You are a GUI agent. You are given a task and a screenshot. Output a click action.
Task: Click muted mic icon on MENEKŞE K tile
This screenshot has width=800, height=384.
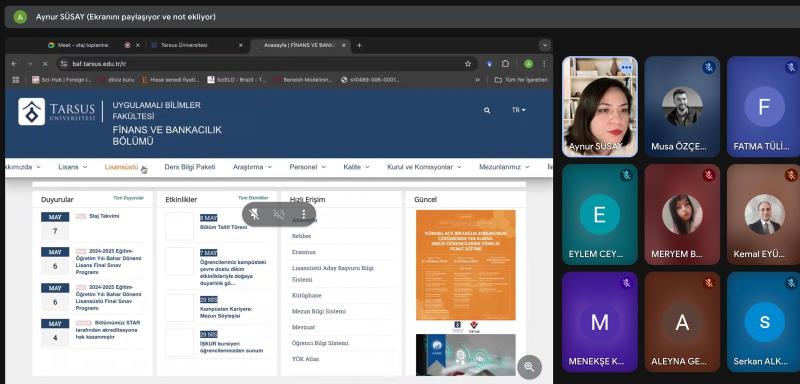click(x=627, y=283)
